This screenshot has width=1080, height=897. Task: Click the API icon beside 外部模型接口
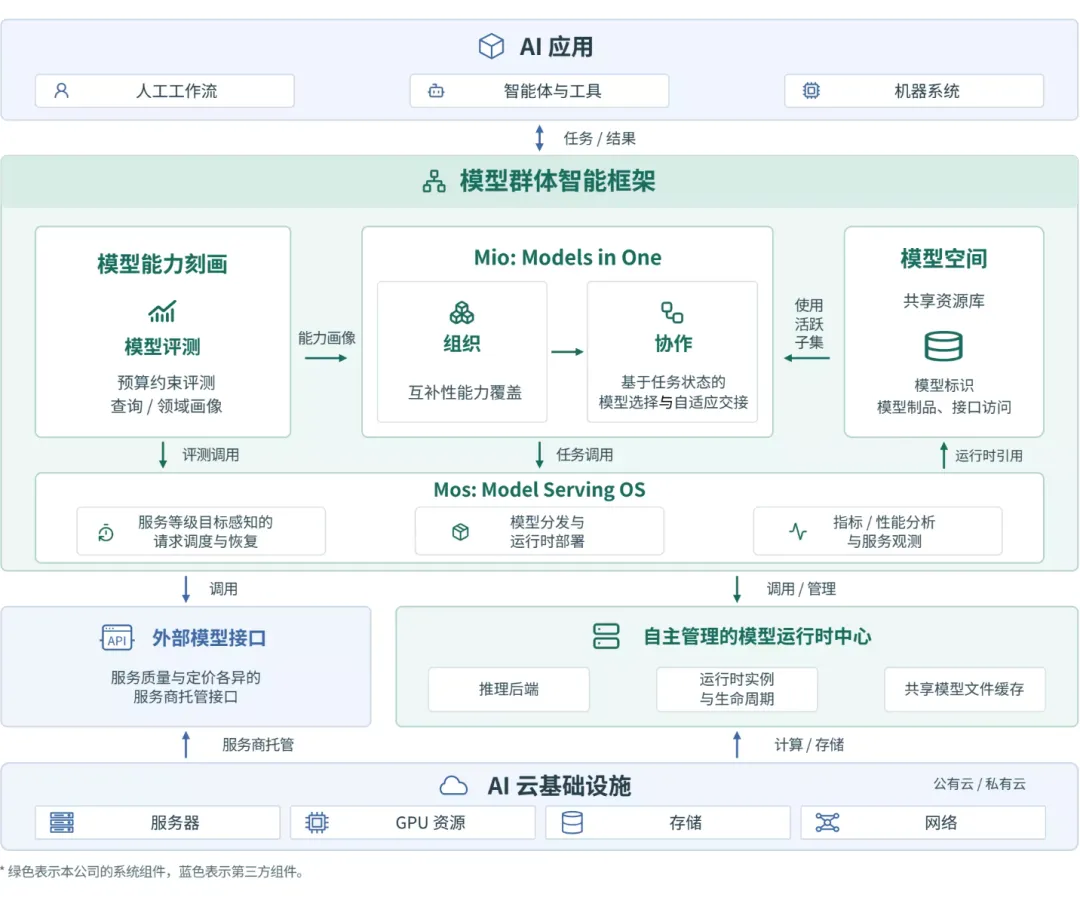coord(116,638)
